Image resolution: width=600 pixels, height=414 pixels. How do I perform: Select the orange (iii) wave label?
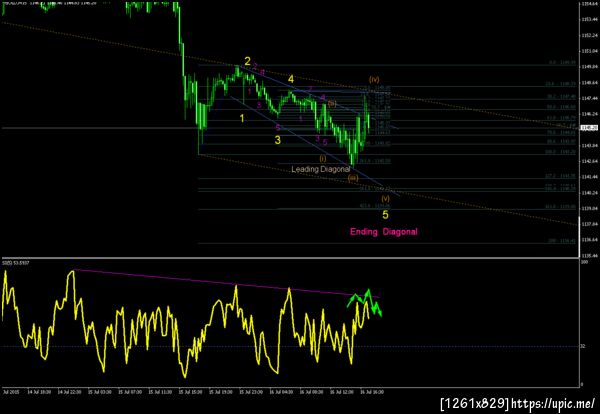click(353, 178)
